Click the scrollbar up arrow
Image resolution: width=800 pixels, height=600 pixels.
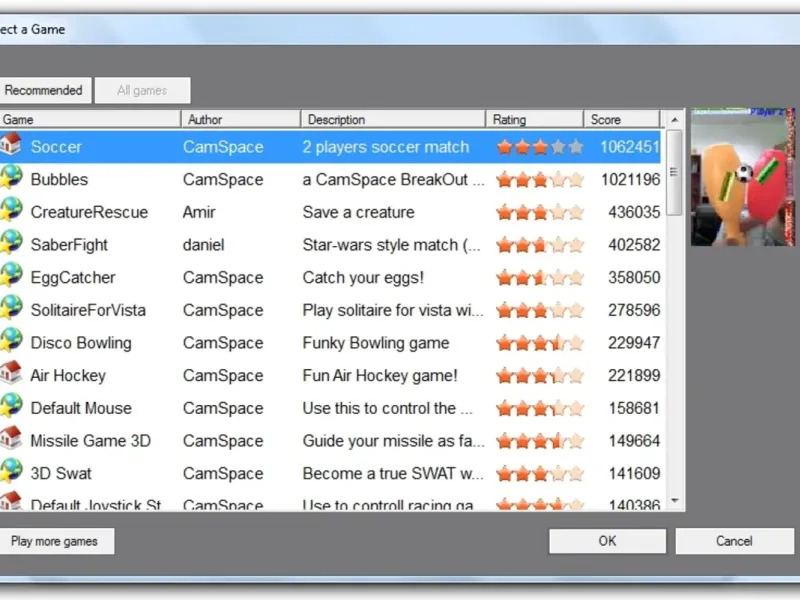pyautogui.click(x=674, y=120)
